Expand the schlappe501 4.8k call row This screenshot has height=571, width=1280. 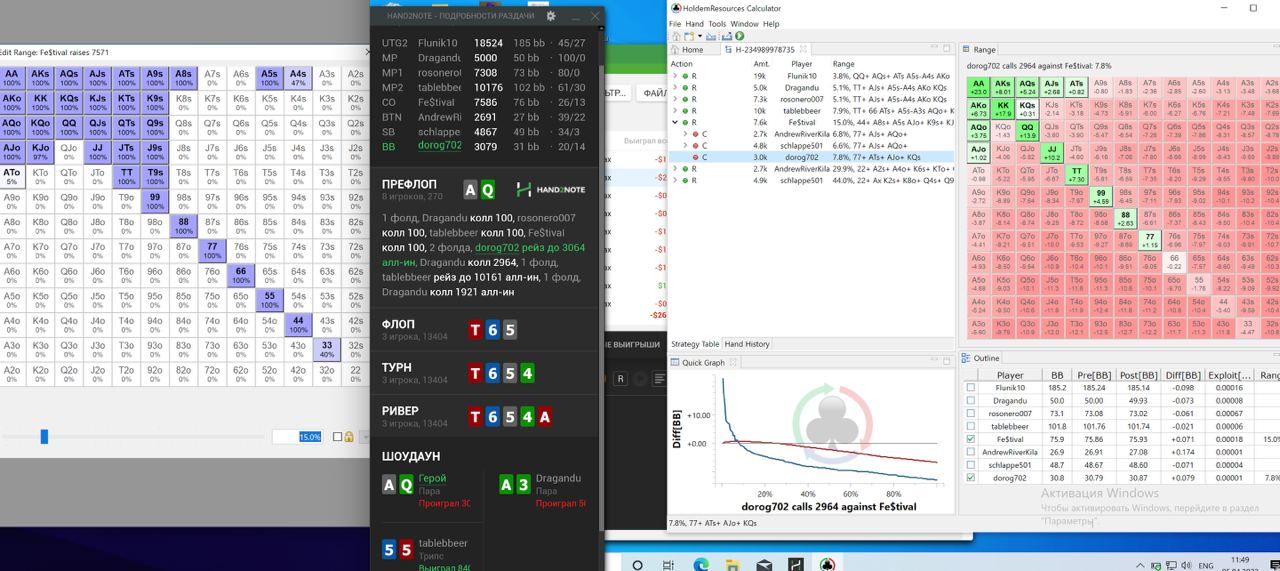[x=685, y=146]
